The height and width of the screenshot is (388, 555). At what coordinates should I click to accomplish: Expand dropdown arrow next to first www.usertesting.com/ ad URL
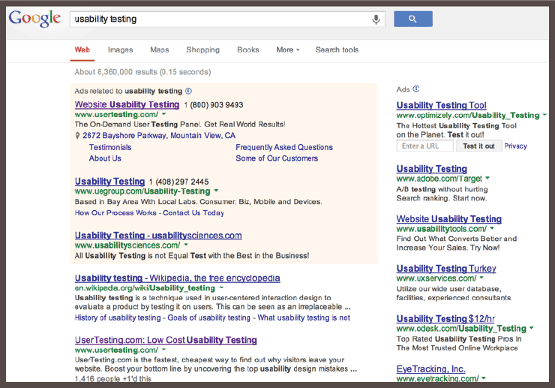click(x=164, y=114)
